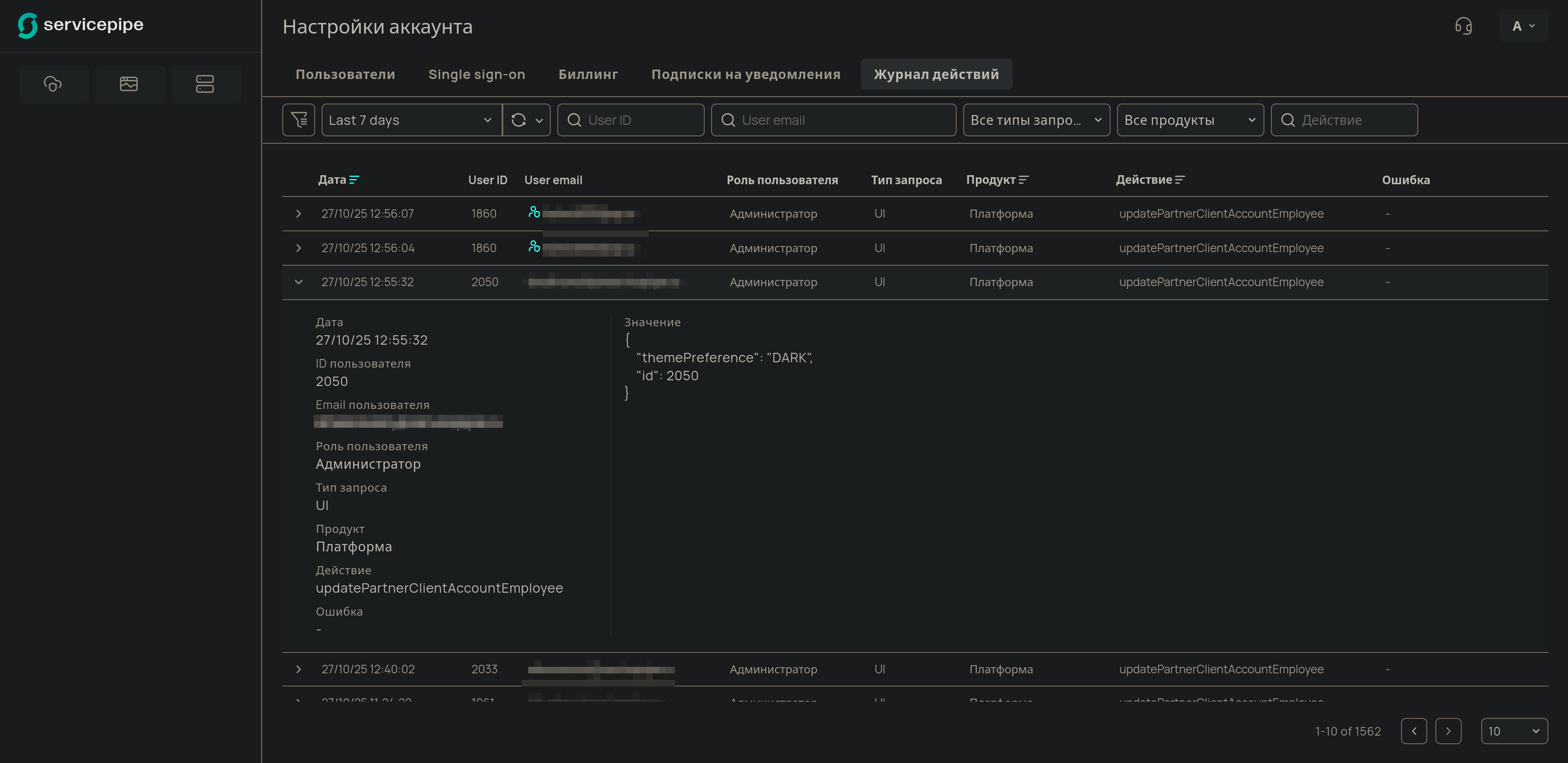Image resolution: width=1568 pixels, height=763 pixels.
Task: Open the Все продукты dropdown
Action: point(1190,120)
